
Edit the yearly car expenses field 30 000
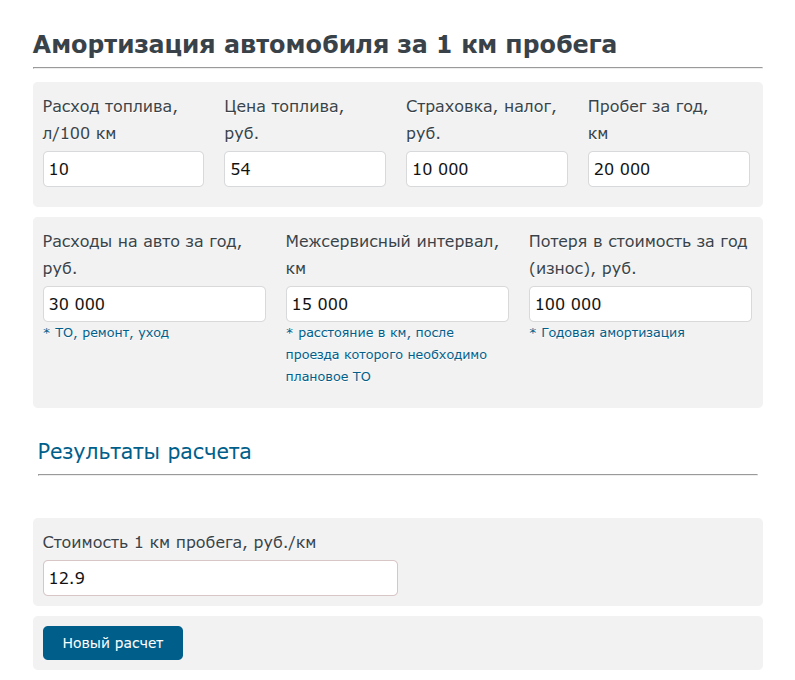[x=154, y=304]
